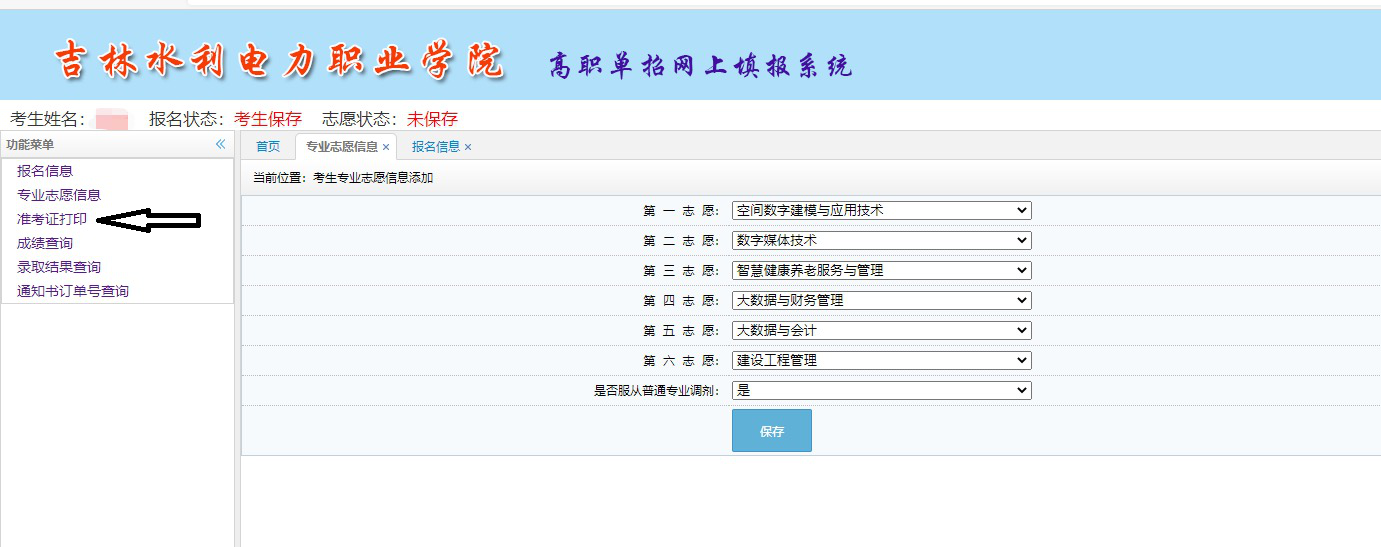Expand the 第五志愿 dropdown
This screenshot has width=1381, height=547.
click(881, 330)
